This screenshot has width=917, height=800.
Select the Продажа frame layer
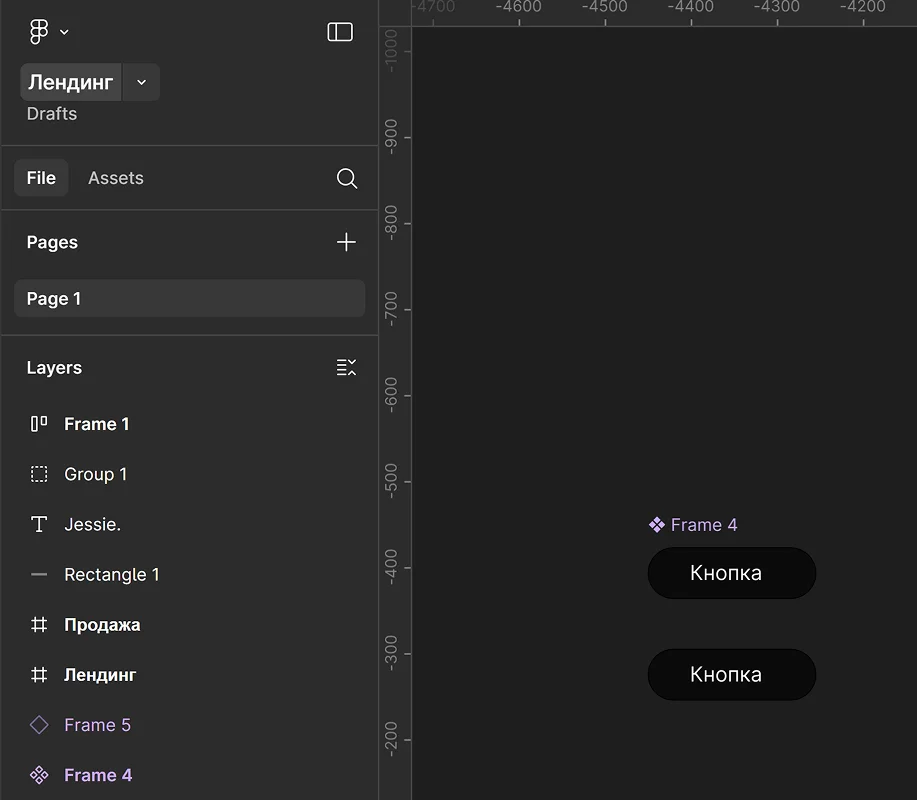(x=102, y=625)
